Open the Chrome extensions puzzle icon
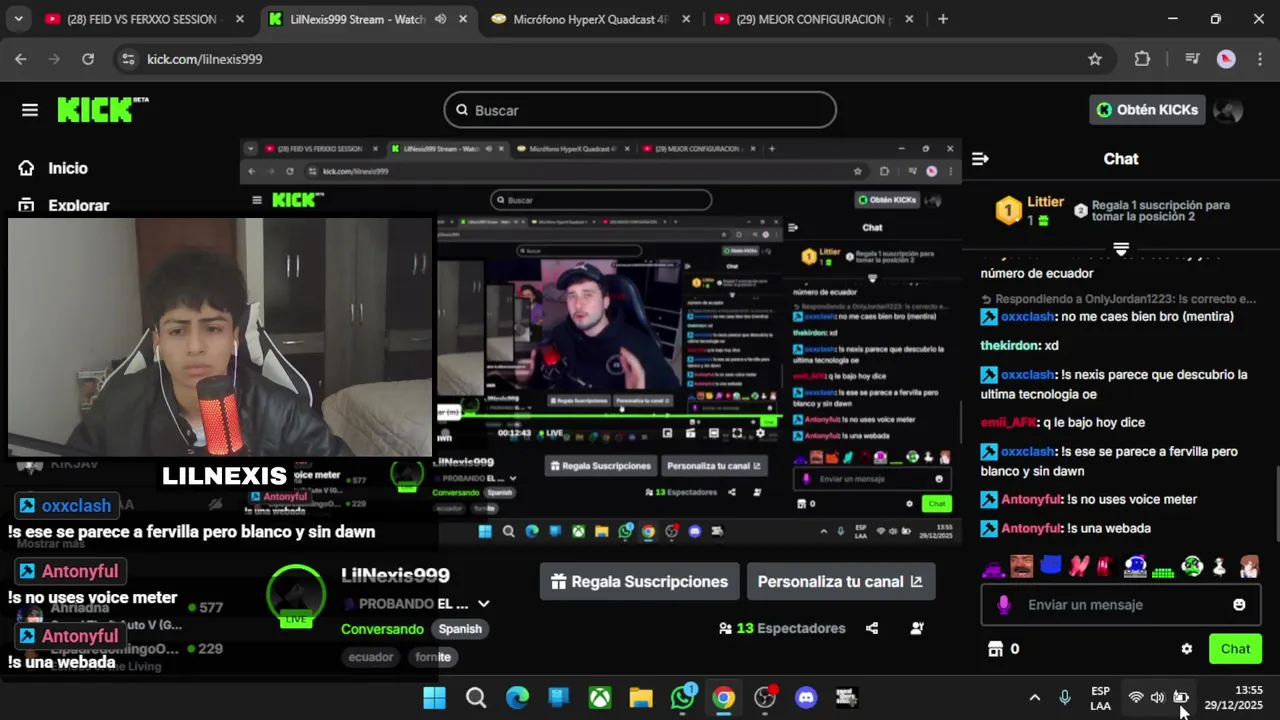The height and width of the screenshot is (720, 1280). [1142, 59]
